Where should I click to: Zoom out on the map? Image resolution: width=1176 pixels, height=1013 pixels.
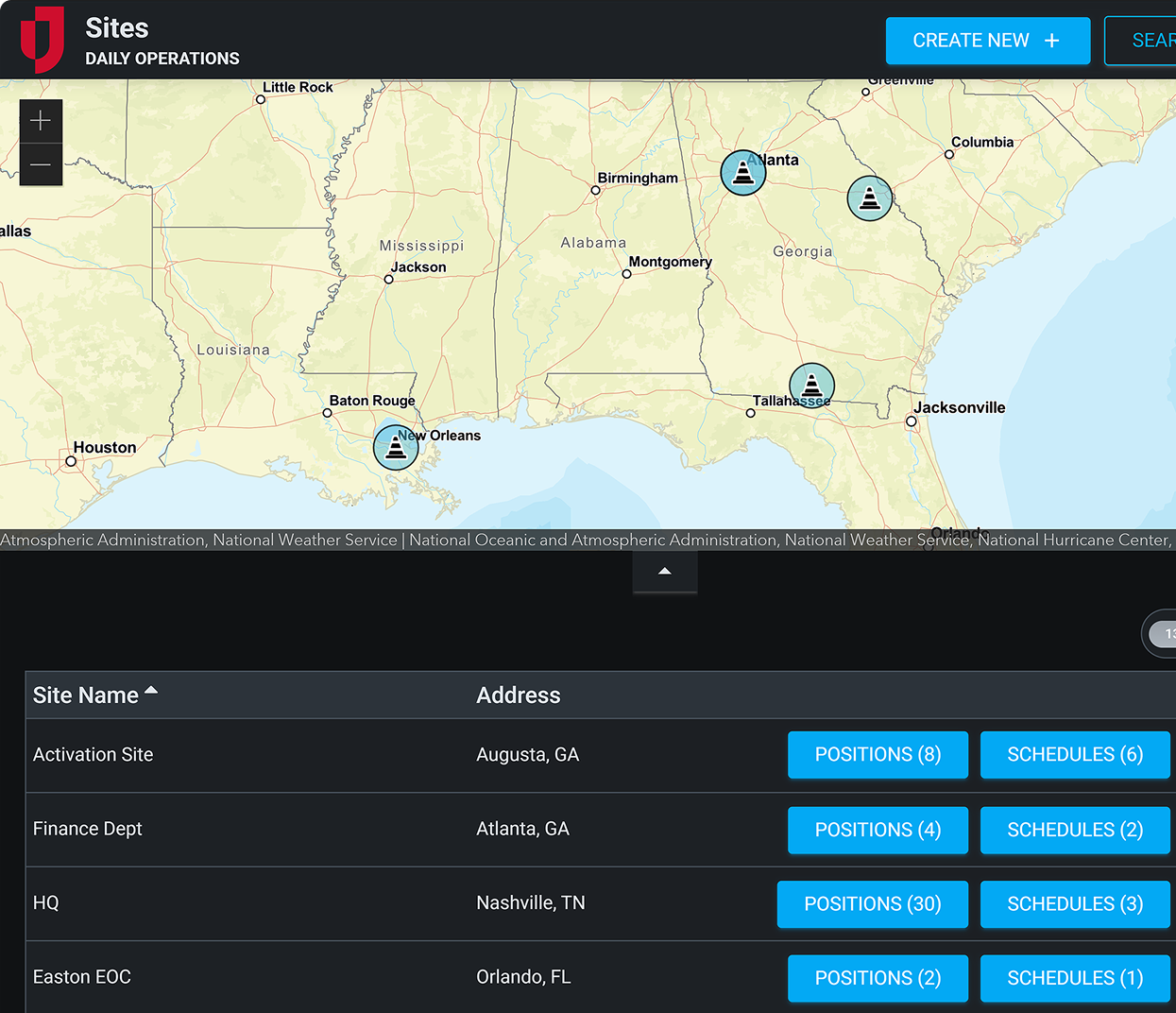[x=41, y=164]
